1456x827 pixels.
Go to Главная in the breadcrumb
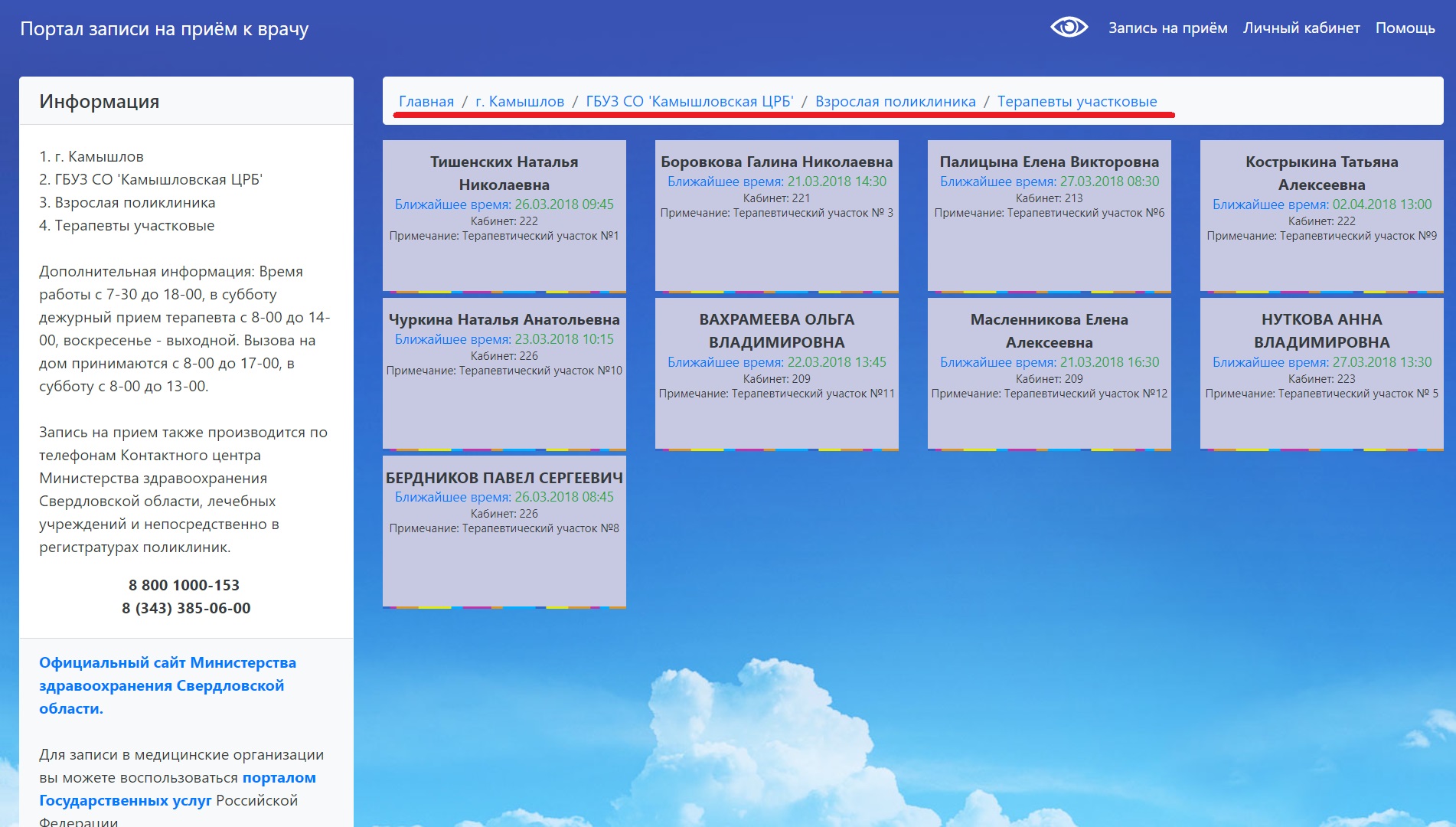point(426,101)
